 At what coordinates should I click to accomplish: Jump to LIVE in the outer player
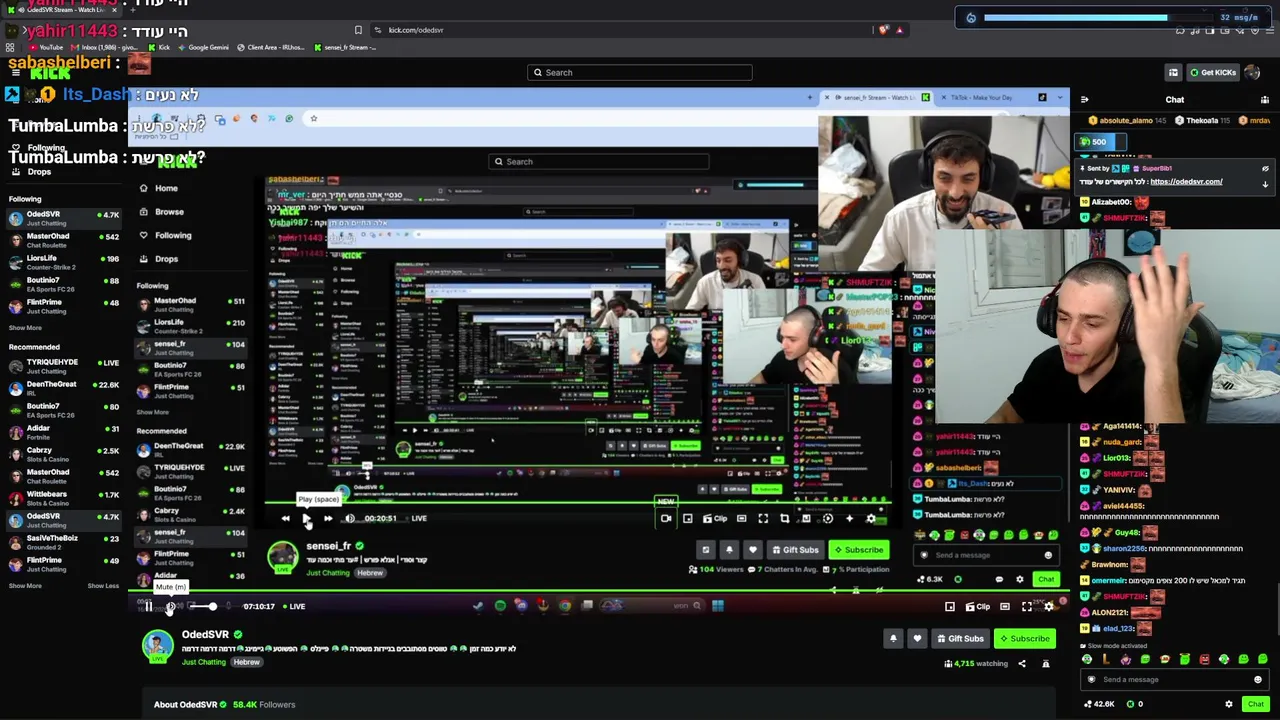point(297,606)
